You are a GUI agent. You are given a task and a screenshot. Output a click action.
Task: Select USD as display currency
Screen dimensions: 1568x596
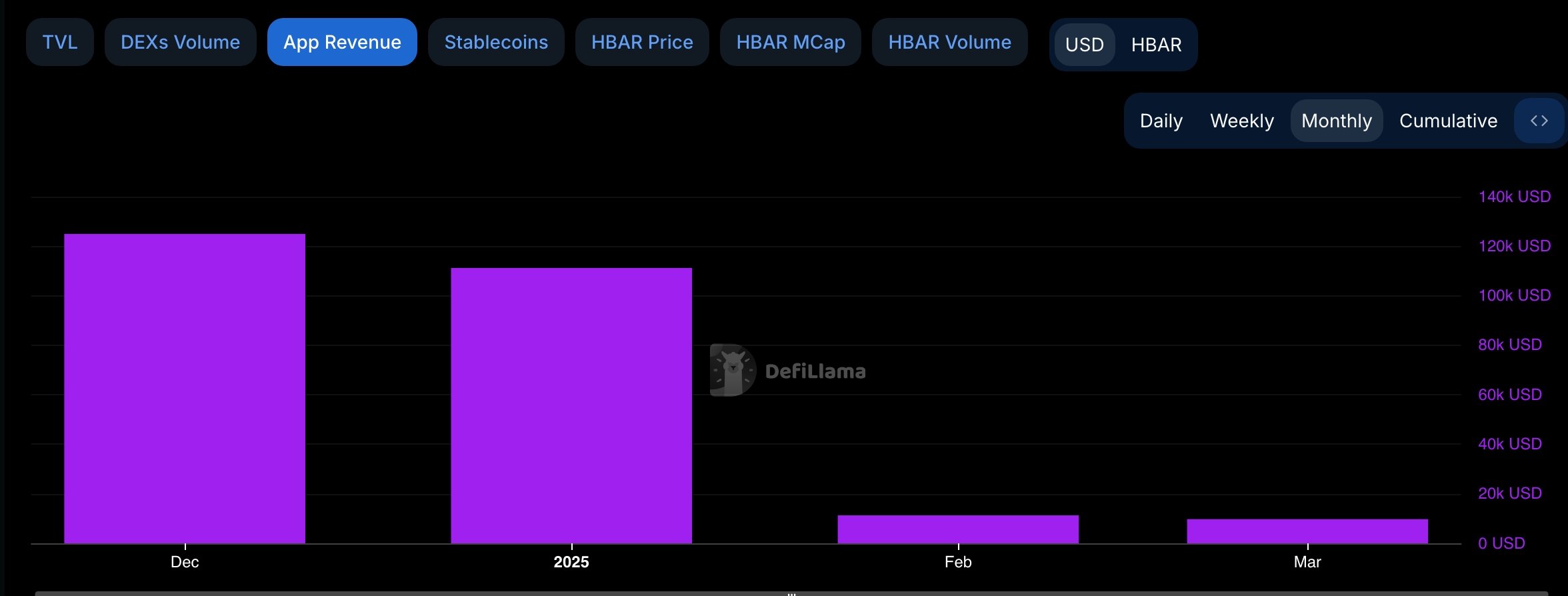pyautogui.click(x=1085, y=45)
